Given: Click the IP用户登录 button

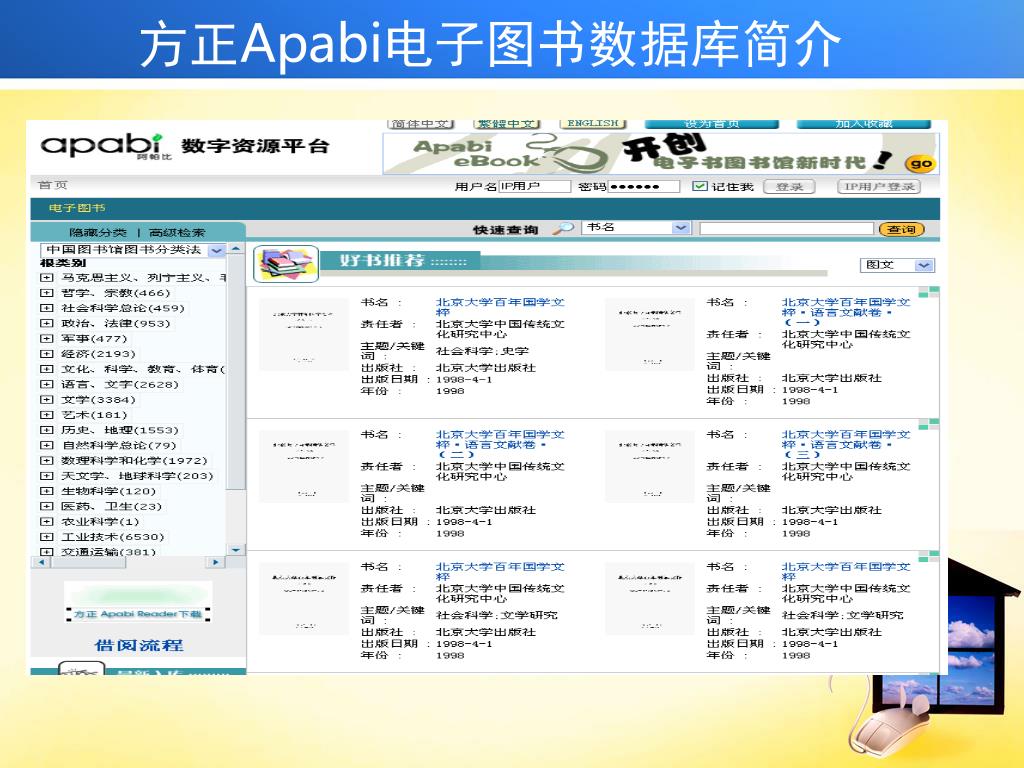Looking at the screenshot, I should point(879,187).
